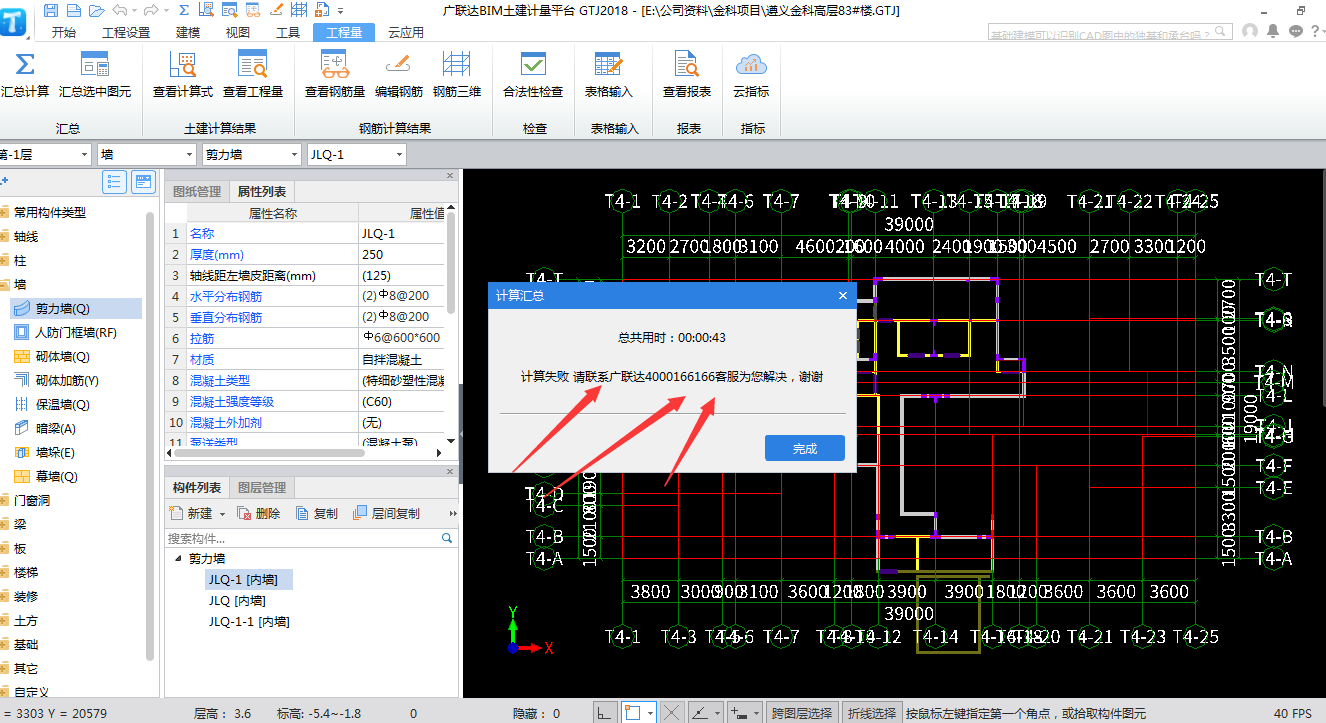The width and height of the screenshot is (1326, 723).
Task: Click the property list vertical scrollbar
Action: (450, 260)
